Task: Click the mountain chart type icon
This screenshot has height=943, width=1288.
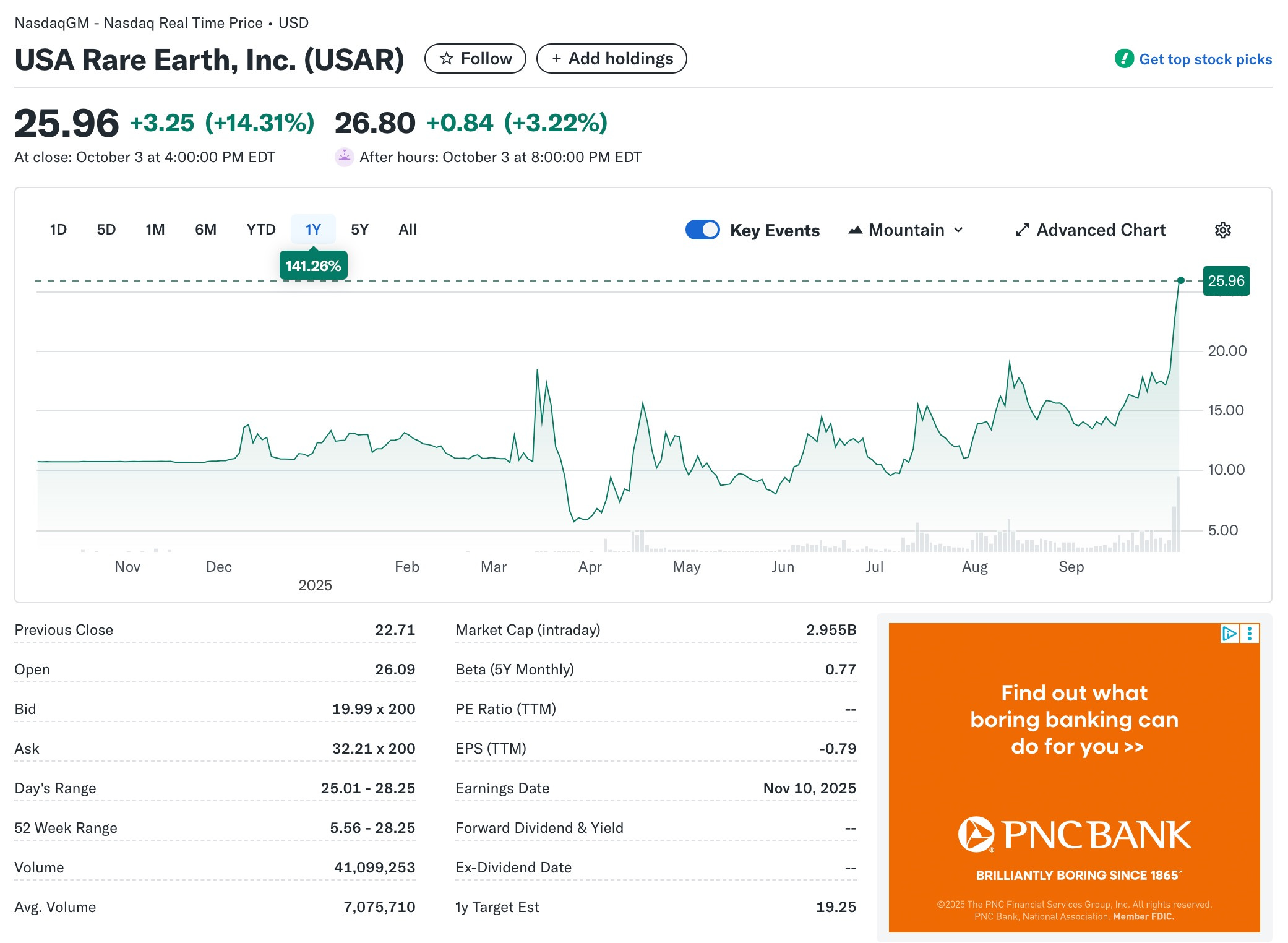Action: 855,230
